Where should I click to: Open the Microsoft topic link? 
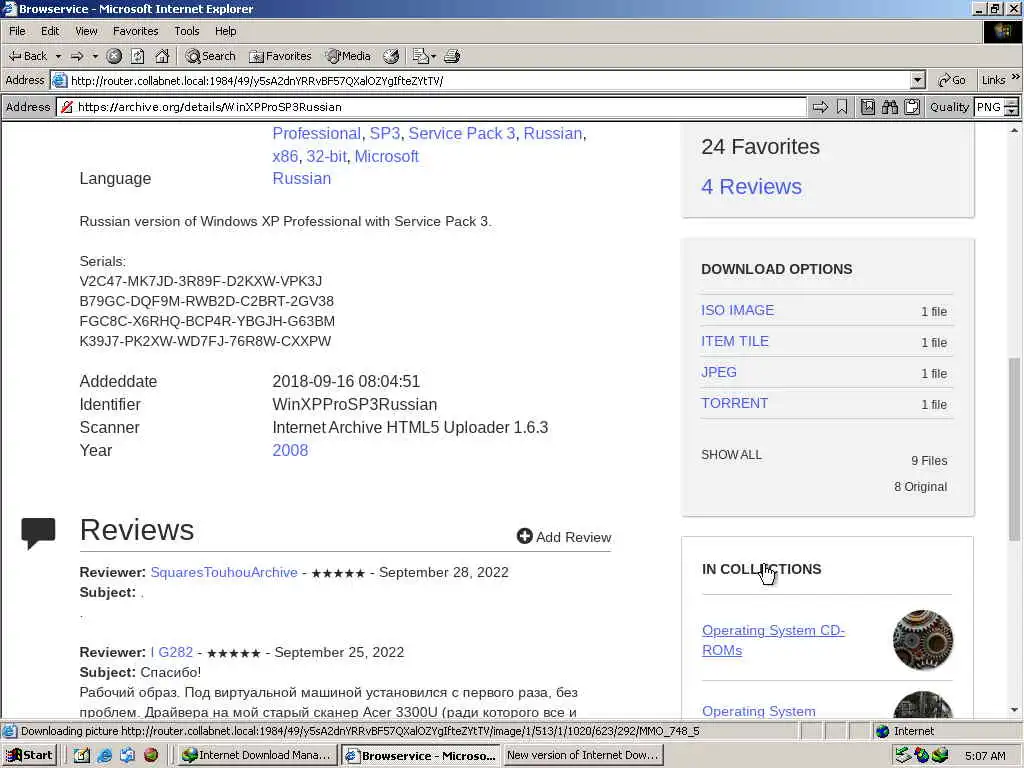tap(387, 156)
